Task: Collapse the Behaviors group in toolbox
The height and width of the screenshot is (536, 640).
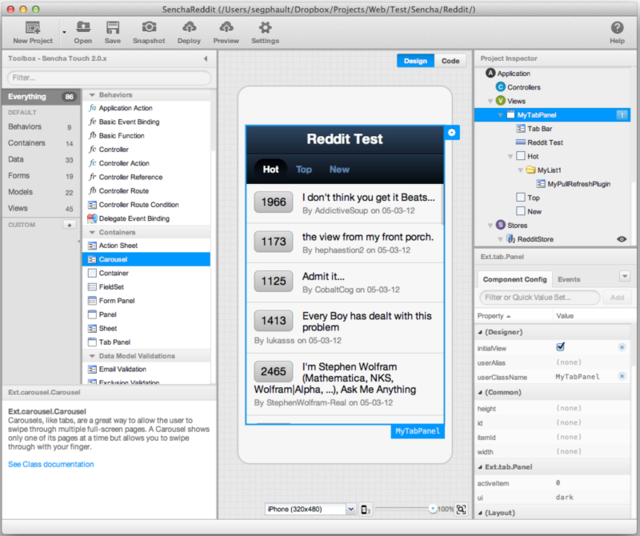Action: 92,95
